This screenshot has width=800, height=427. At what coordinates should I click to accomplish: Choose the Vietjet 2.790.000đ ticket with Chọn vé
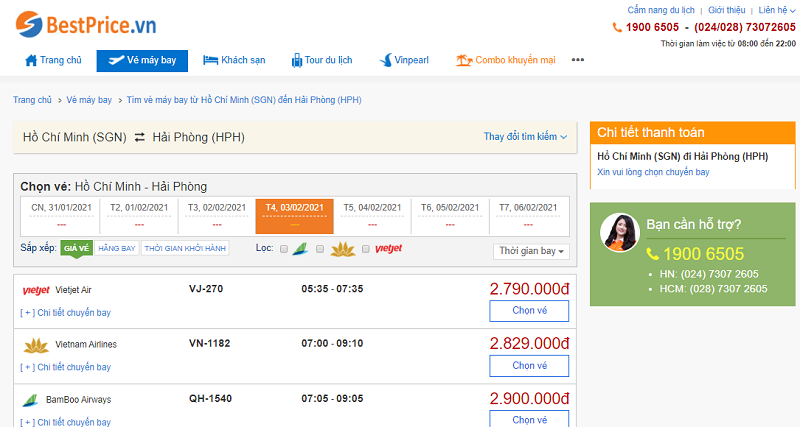tap(529, 311)
